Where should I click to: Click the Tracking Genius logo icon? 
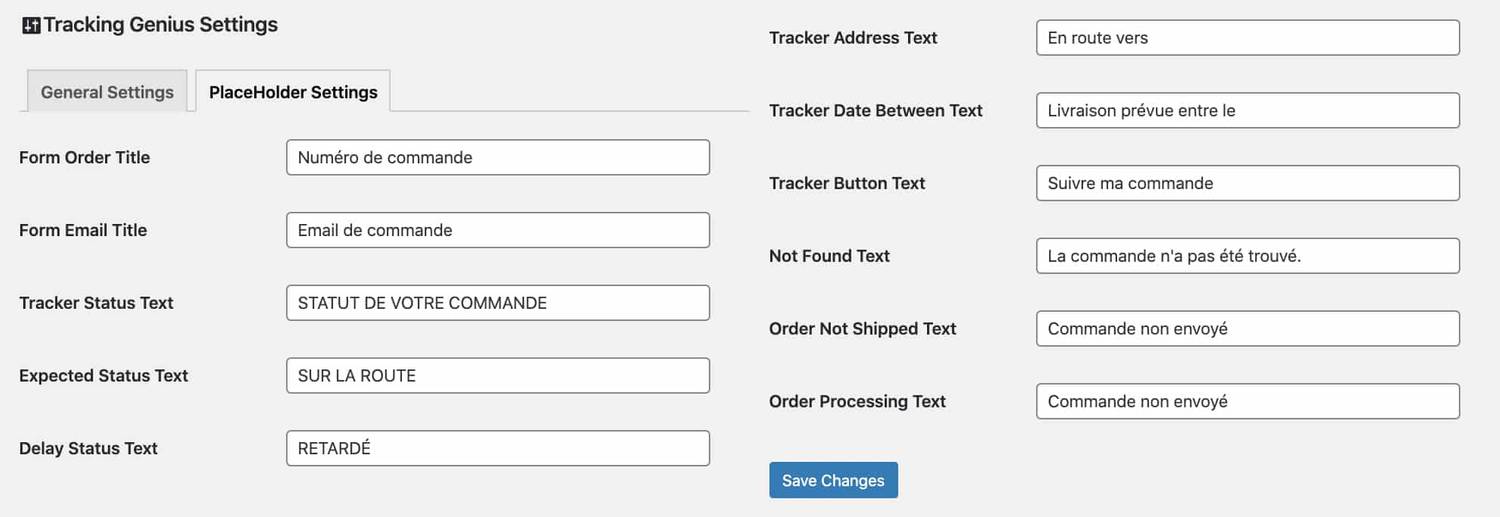(x=31, y=26)
